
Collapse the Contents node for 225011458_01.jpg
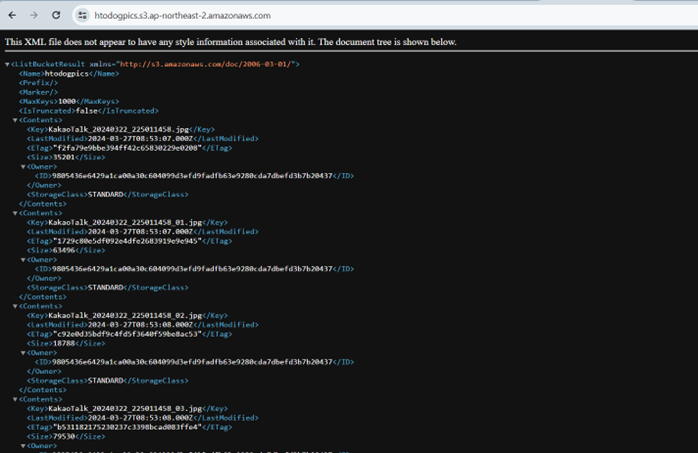[15, 214]
